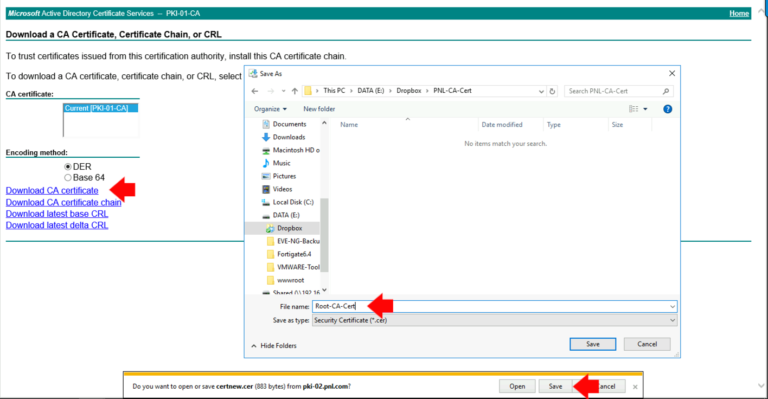The height and width of the screenshot is (399, 768).
Task: Click This PC in the breadcrumb path
Action: 334,91
